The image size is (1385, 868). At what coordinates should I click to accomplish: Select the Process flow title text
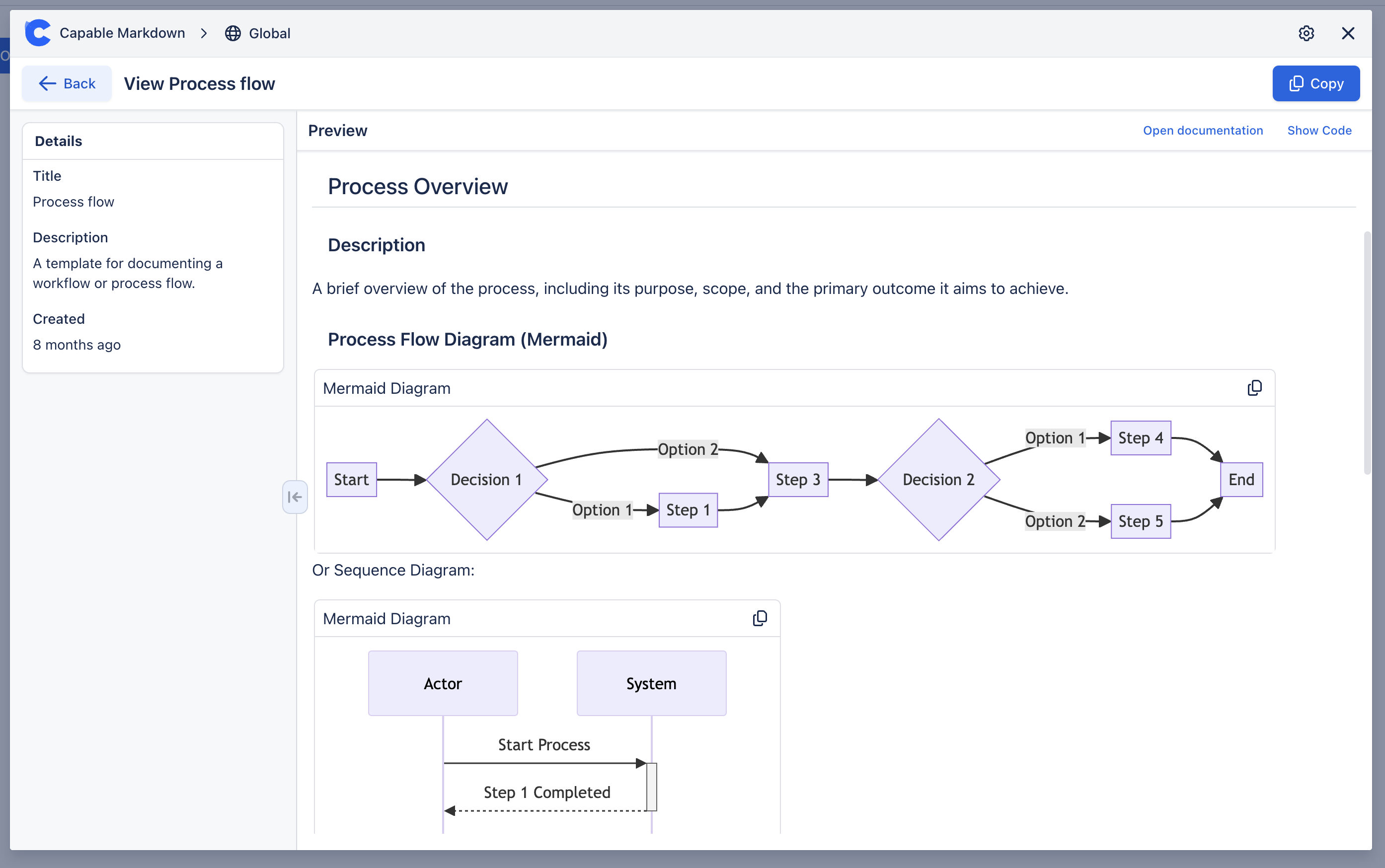click(74, 201)
